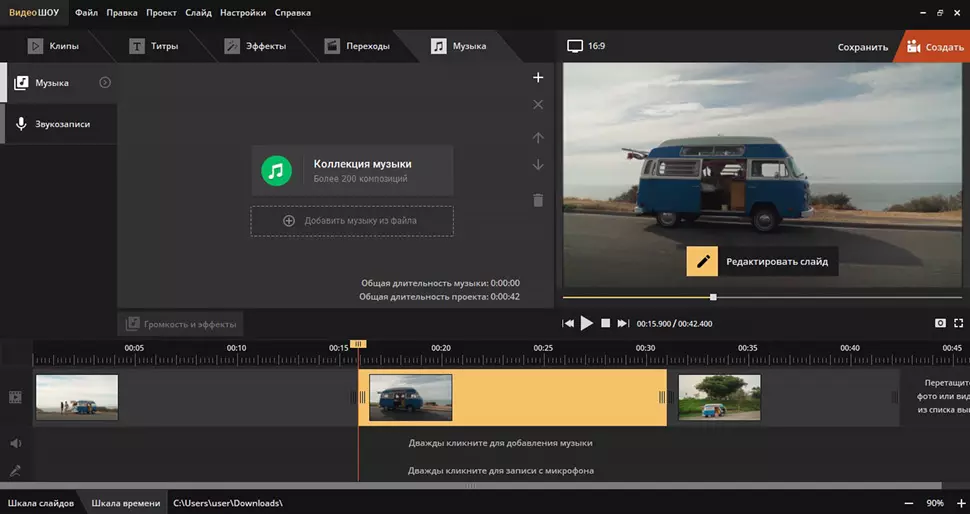This screenshot has width=970, height=514.
Task: Open the Проект menu
Action: [x=161, y=13]
